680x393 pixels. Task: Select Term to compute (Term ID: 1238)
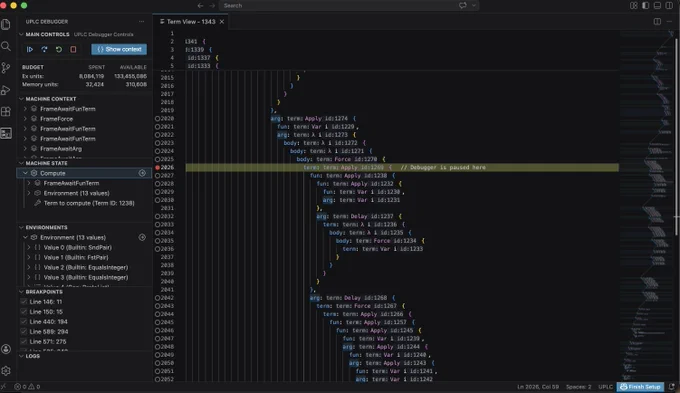click(x=89, y=203)
